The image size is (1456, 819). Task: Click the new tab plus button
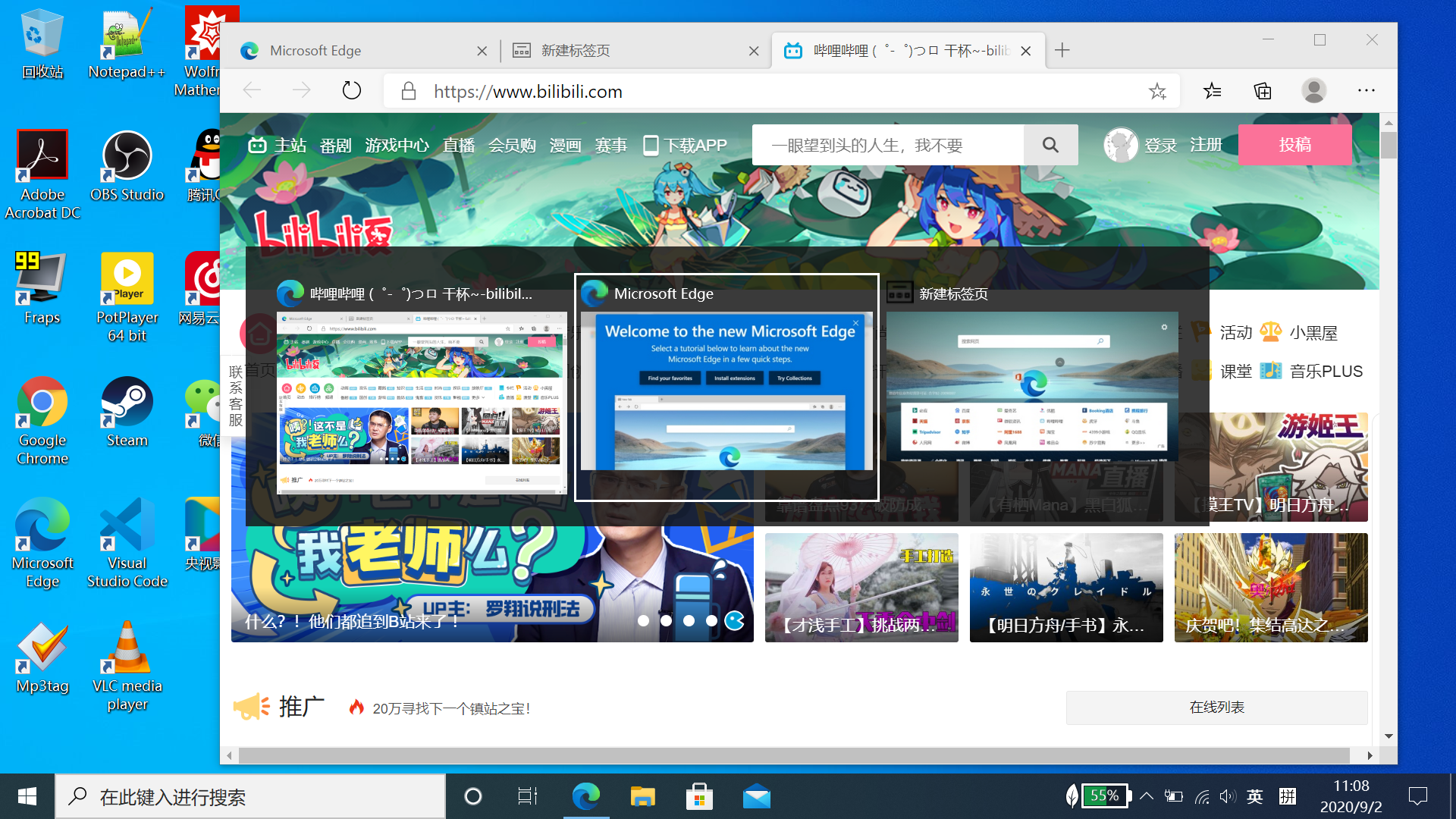[x=1062, y=50]
